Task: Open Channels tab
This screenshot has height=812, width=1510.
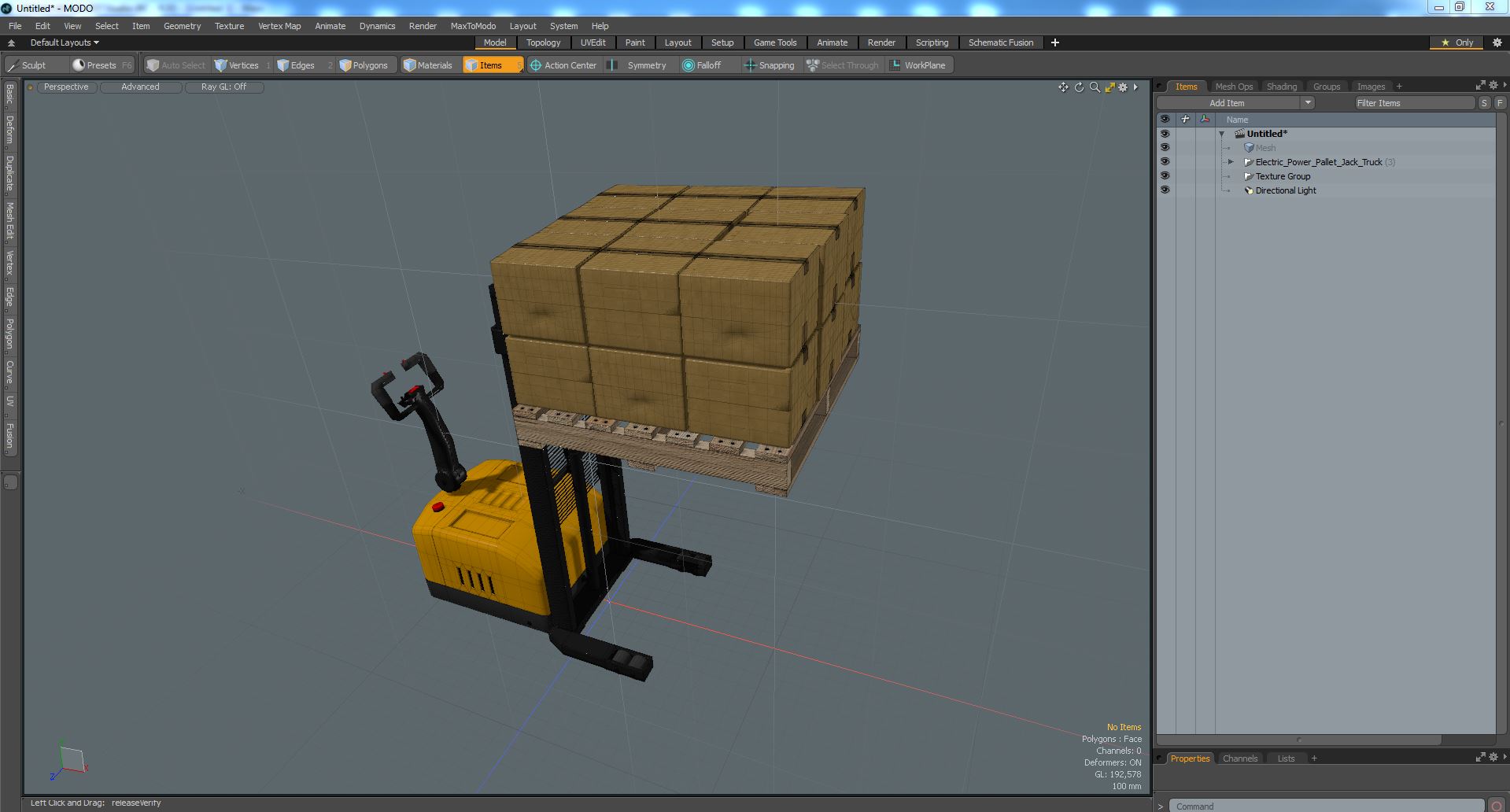Action: [x=1240, y=758]
